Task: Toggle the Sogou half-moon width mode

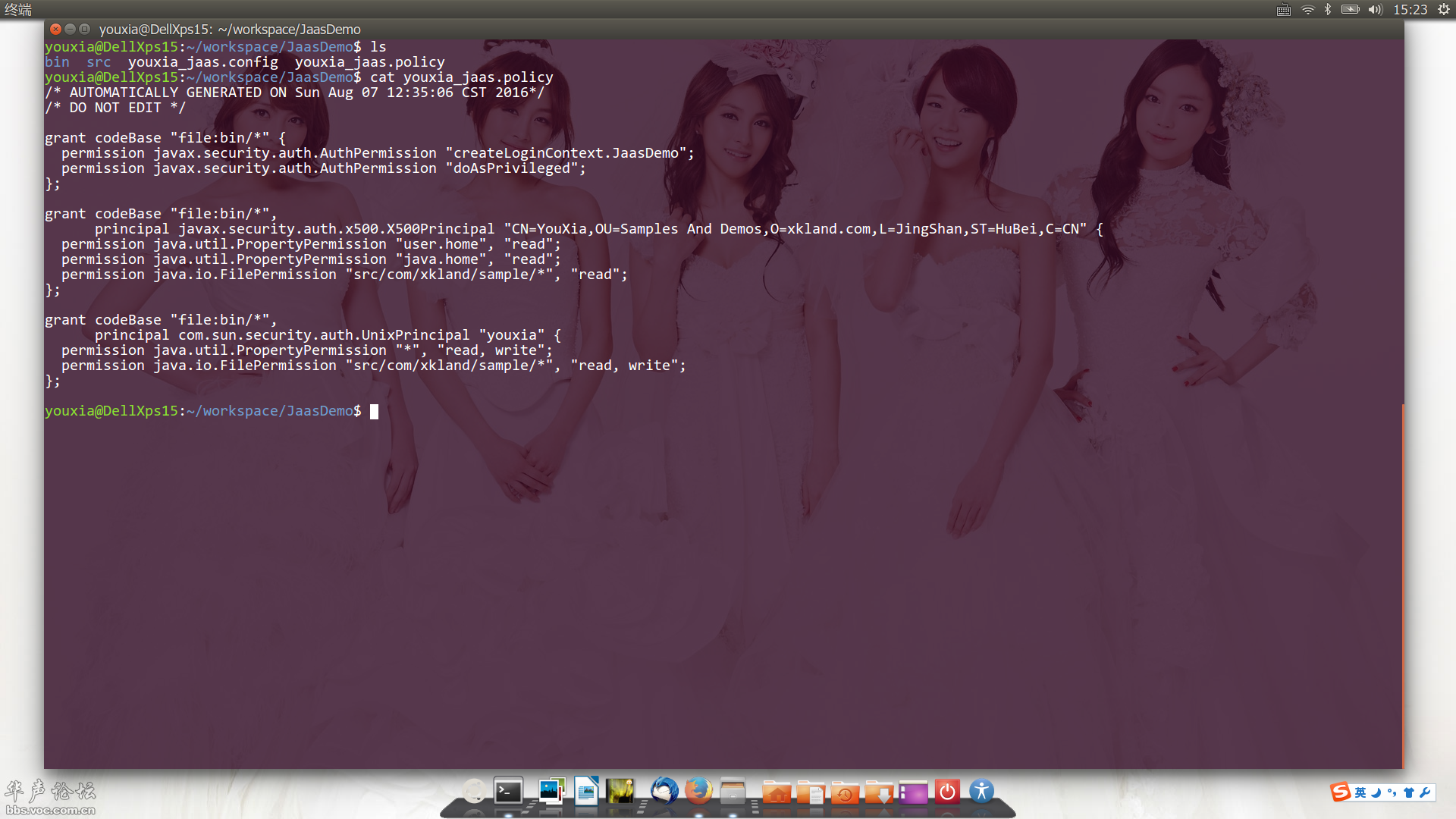Action: (1376, 792)
